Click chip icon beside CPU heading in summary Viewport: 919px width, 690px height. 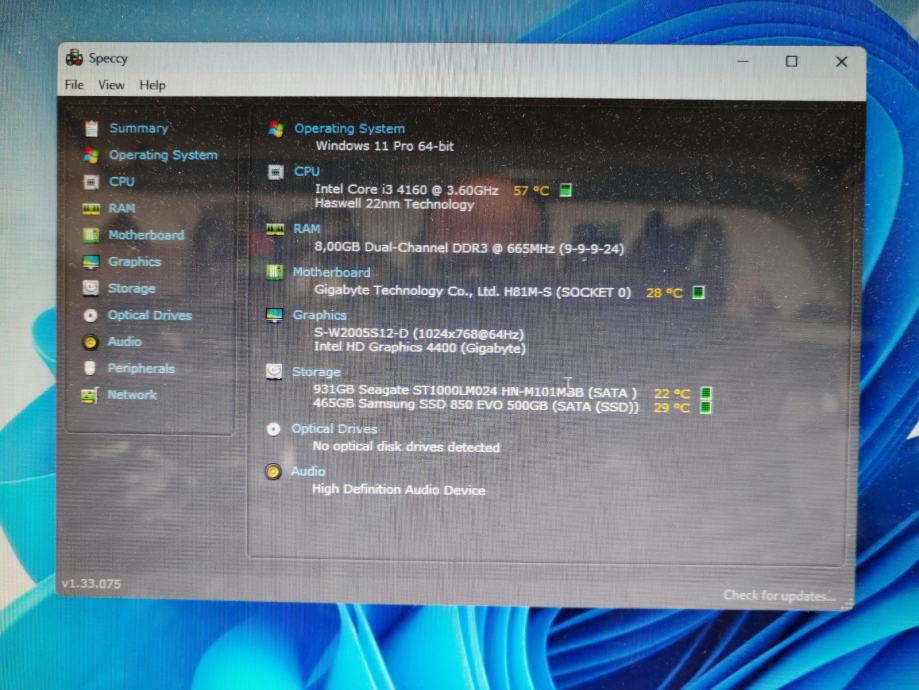point(275,172)
